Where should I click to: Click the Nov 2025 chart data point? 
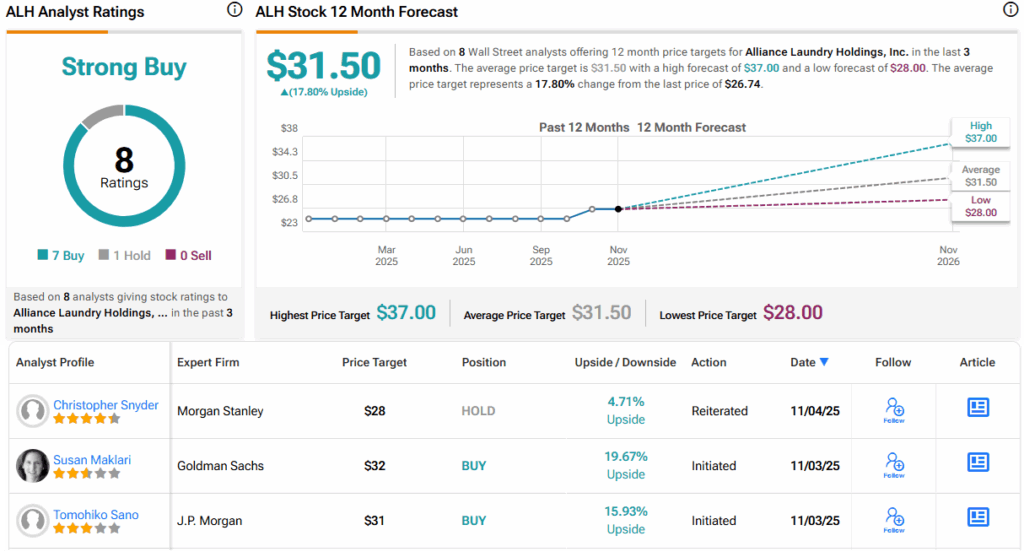618,209
